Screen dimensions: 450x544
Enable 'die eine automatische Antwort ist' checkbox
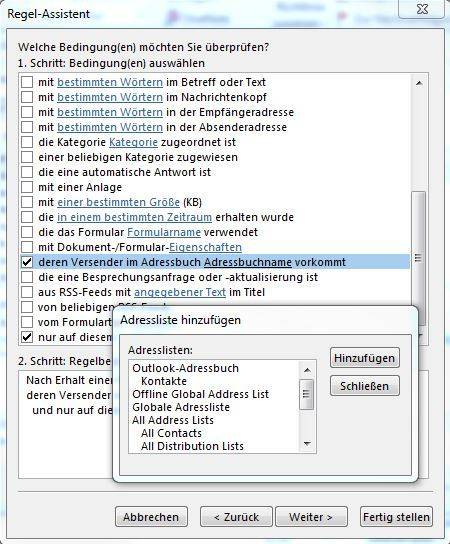pos(27,172)
